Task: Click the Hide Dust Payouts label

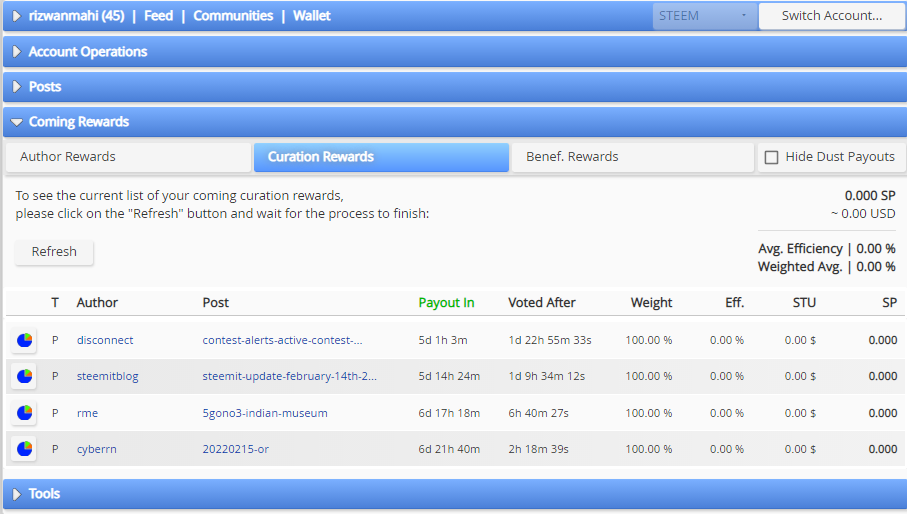Action: tap(840, 157)
